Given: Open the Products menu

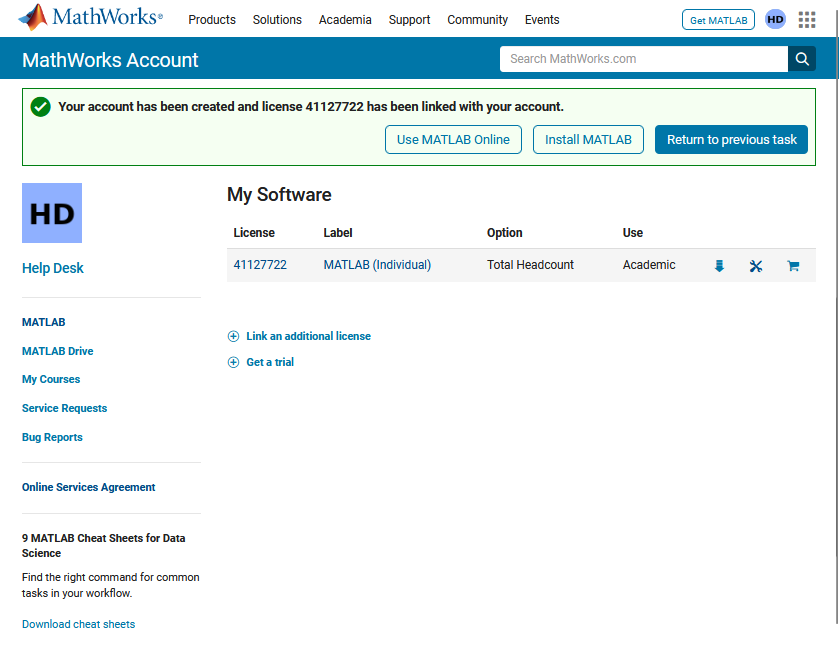Looking at the screenshot, I should 212,20.
